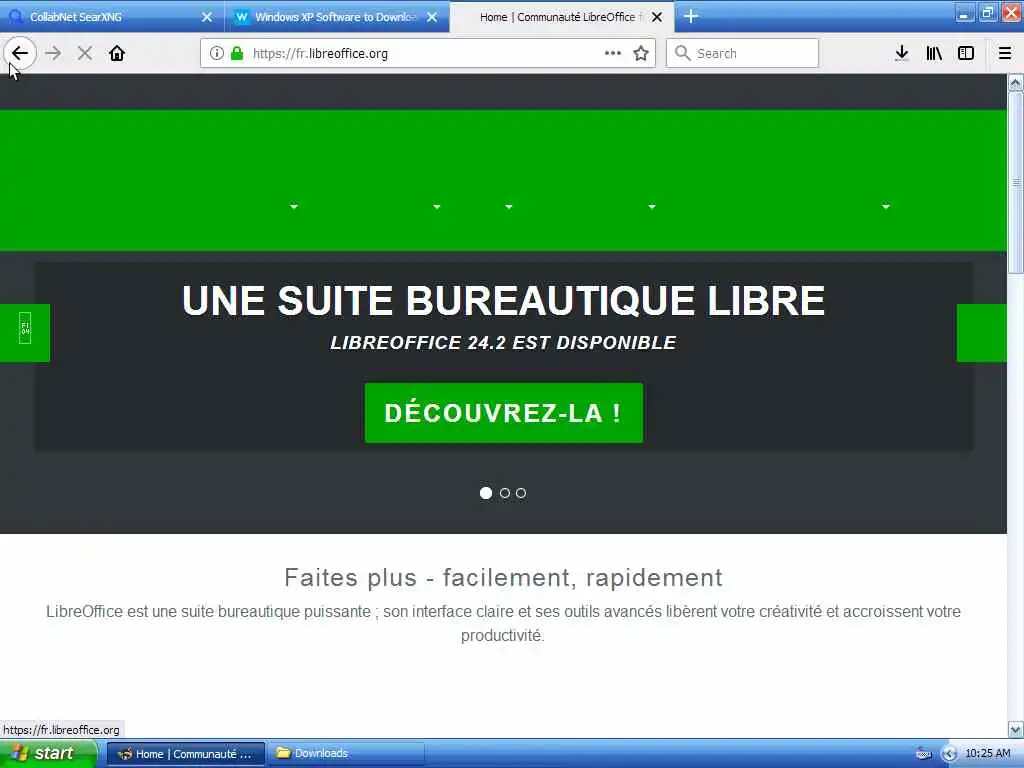1024x768 pixels.
Task: Expand hidden tray icons with the chevron
Action: (949, 754)
